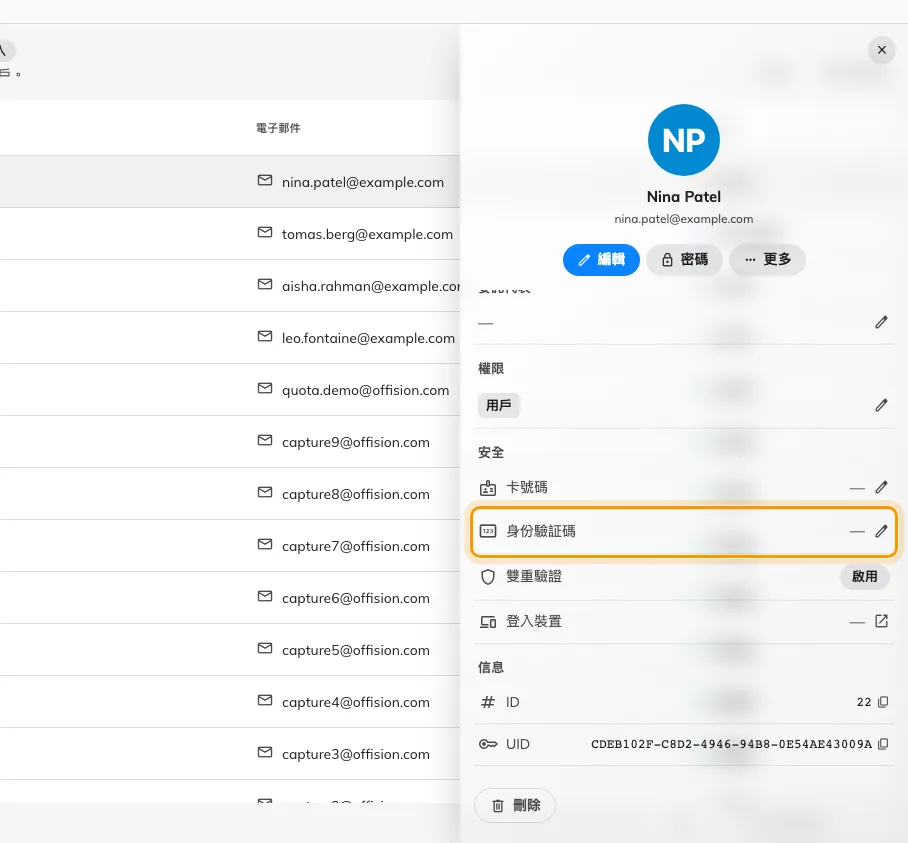Click the 登入裝置 devices icon

(488, 622)
